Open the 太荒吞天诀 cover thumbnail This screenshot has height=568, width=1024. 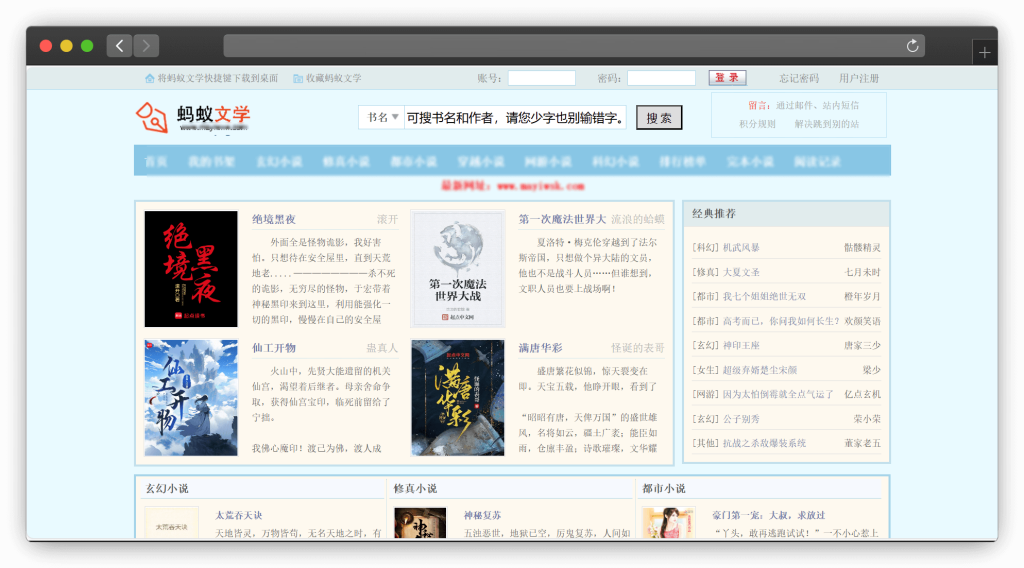coord(171,523)
